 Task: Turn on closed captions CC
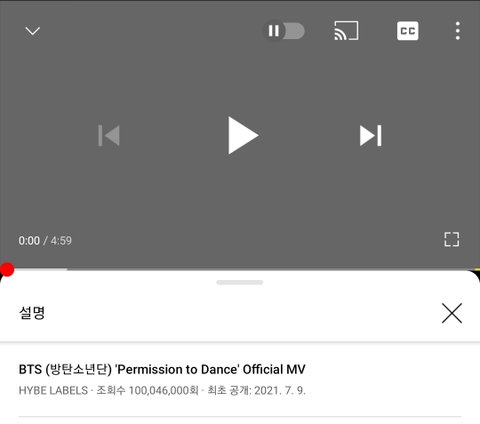408,31
